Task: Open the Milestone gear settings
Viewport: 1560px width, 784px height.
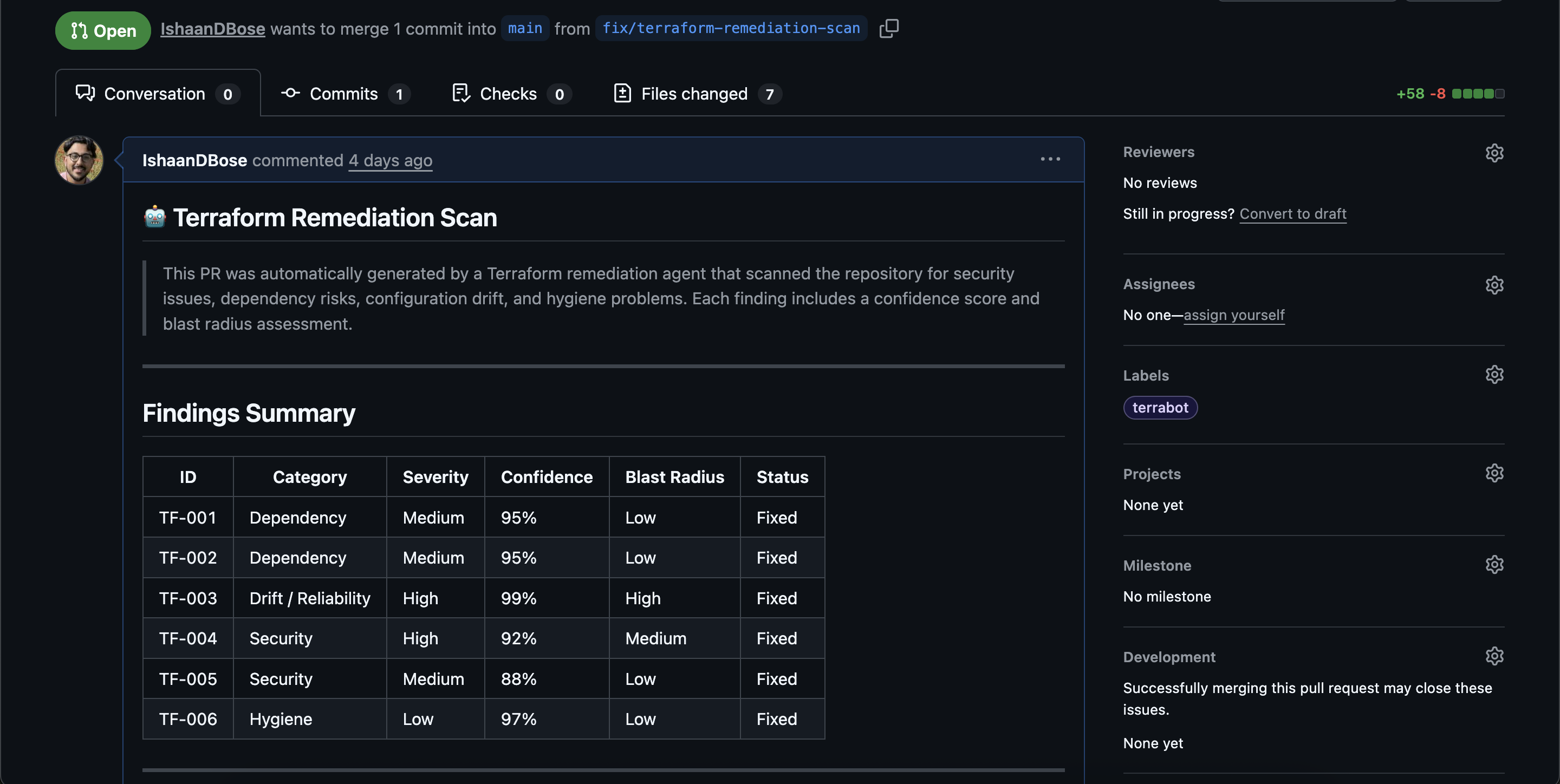Action: tap(1494, 565)
